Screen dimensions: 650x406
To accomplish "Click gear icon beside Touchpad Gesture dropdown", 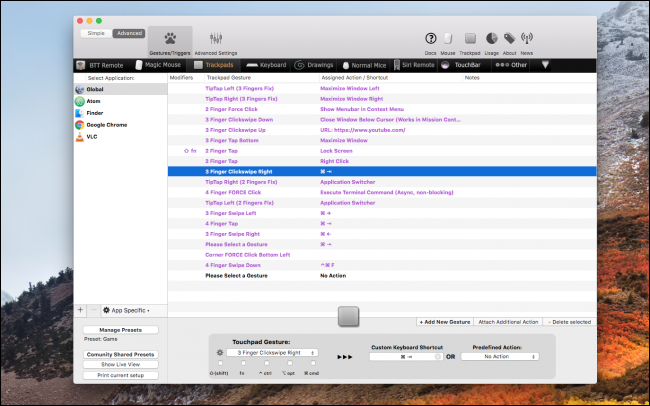I will (220, 353).
